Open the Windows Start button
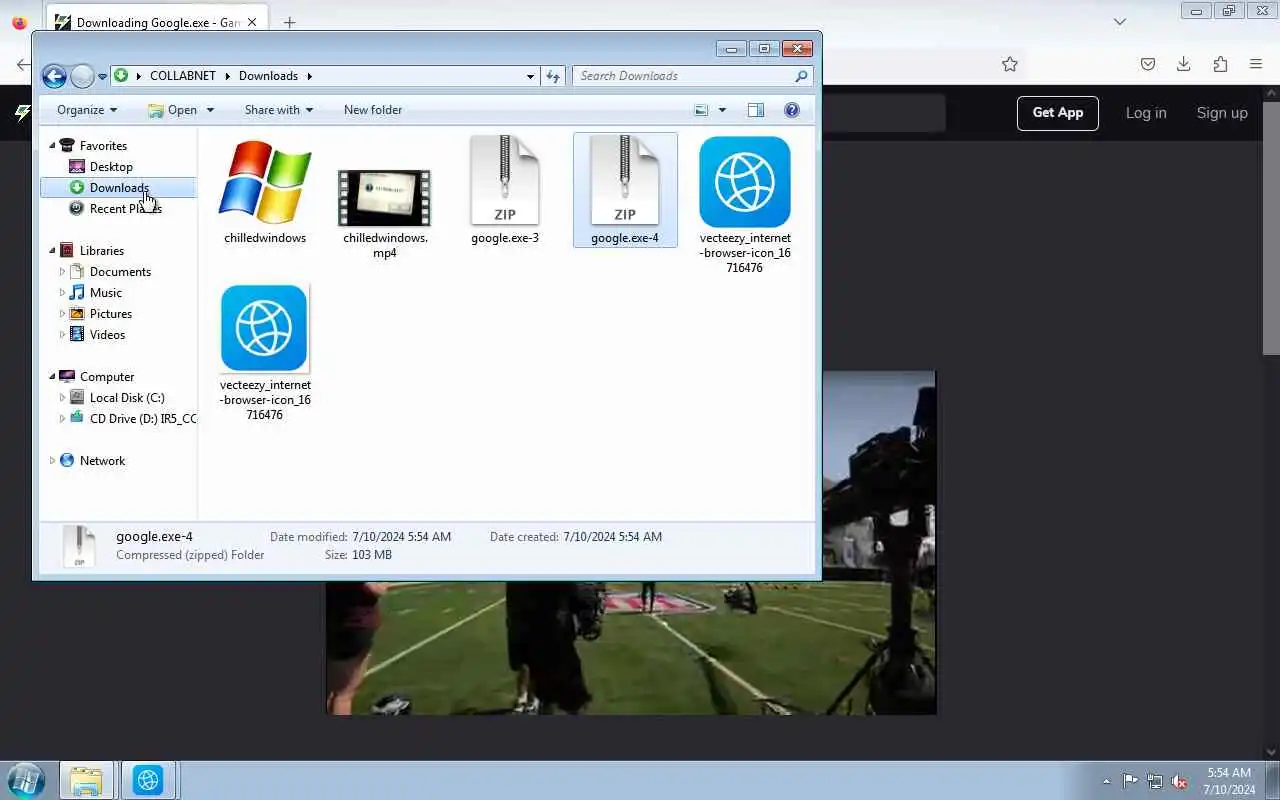Viewport: 1280px width, 800px height. click(x=25, y=780)
